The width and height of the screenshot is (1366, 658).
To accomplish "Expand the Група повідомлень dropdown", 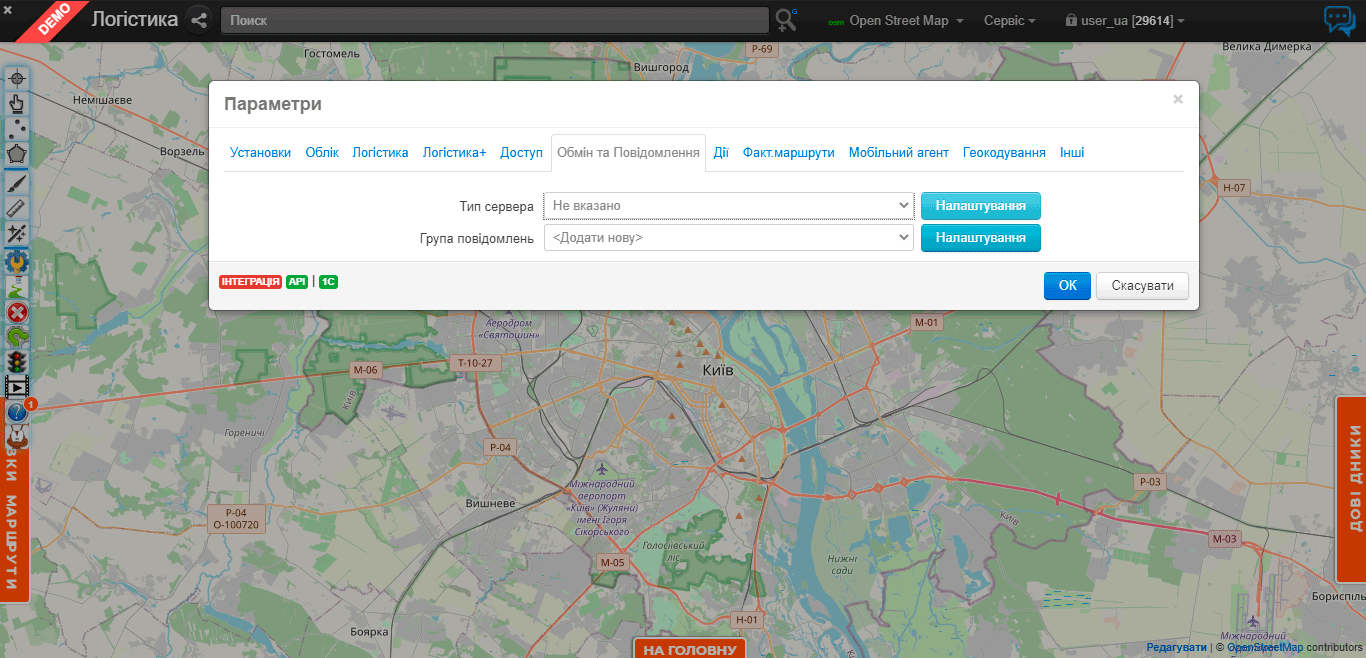I will [x=728, y=238].
